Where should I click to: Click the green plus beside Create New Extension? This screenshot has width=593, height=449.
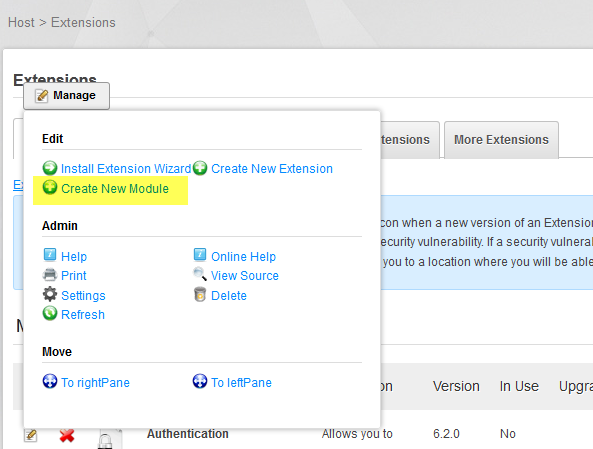pos(200,168)
